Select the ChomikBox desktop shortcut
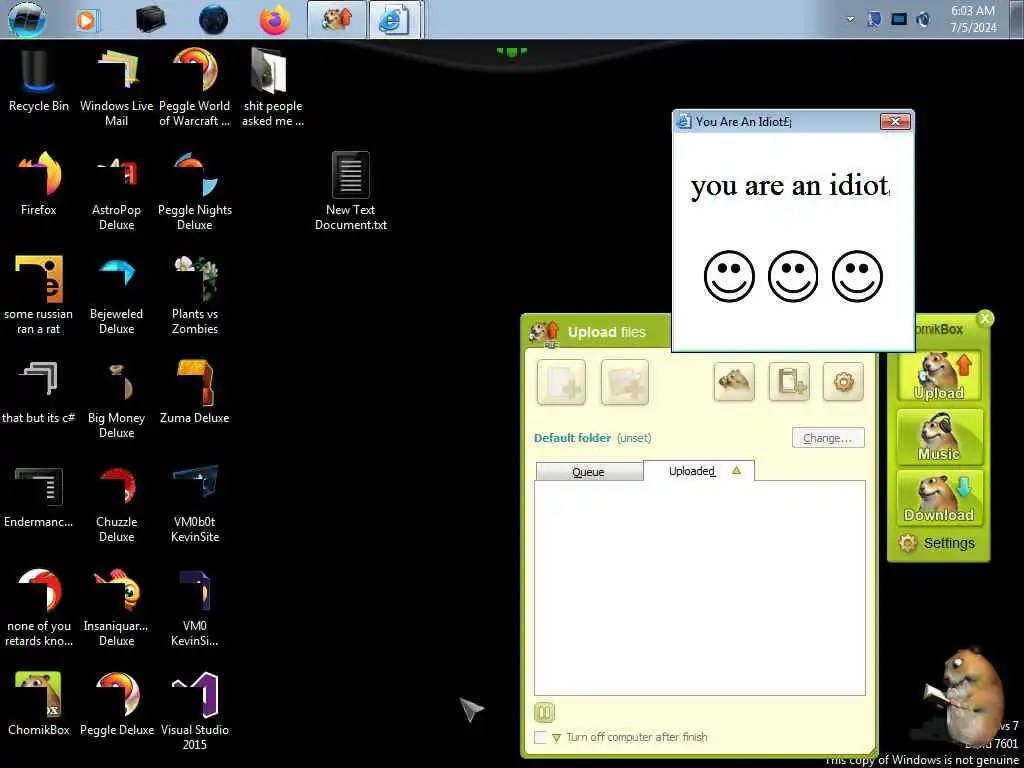Screen dimensions: 1024x768 pos(39,704)
